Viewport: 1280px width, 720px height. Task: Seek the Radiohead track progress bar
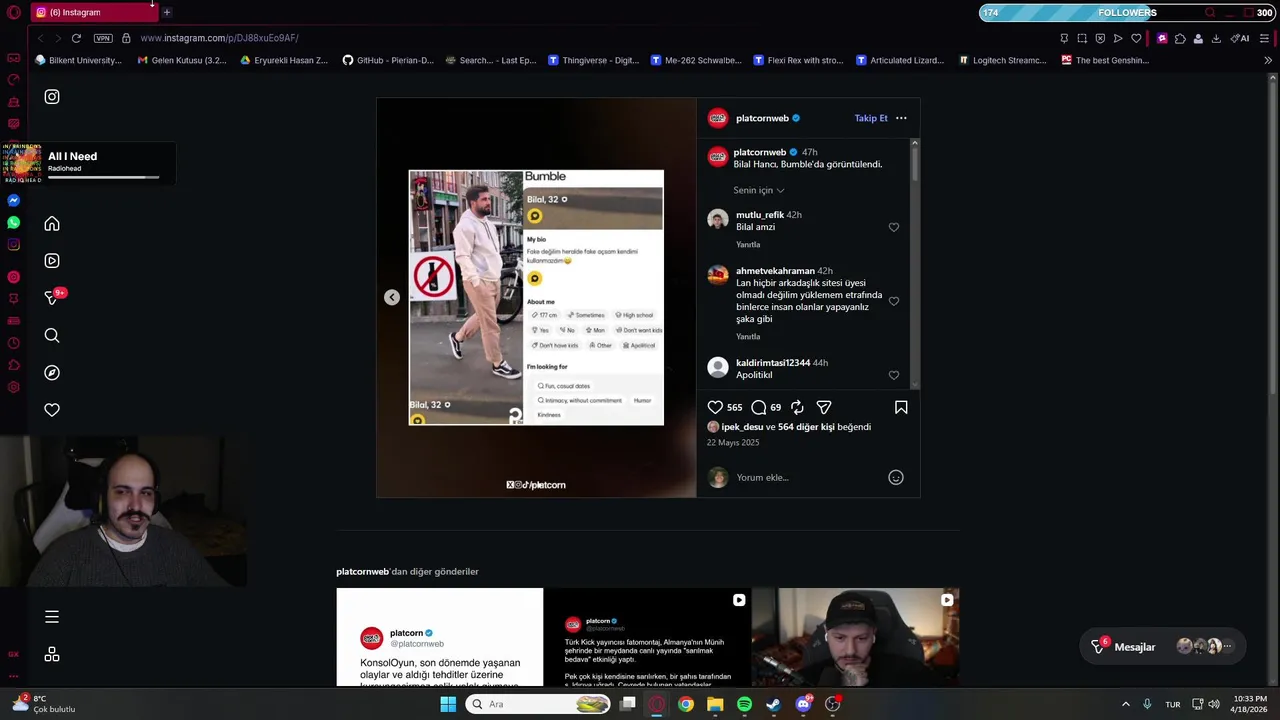pyautogui.click(x=103, y=178)
